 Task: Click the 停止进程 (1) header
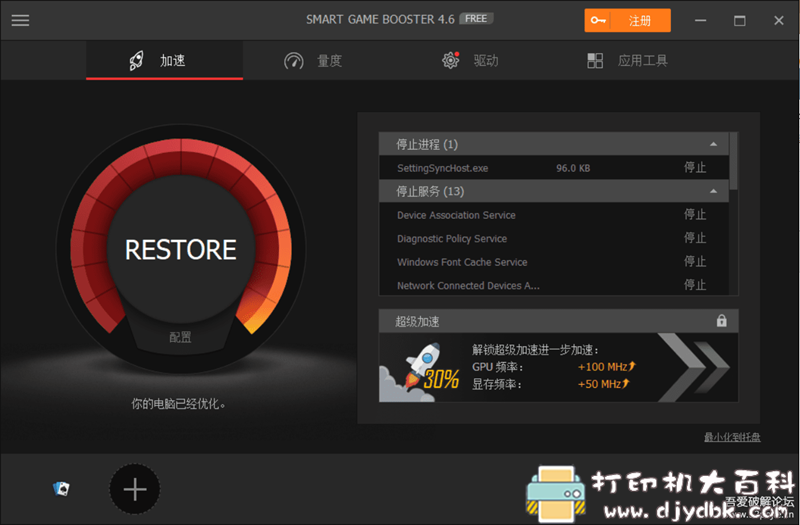tap(554, 144)
